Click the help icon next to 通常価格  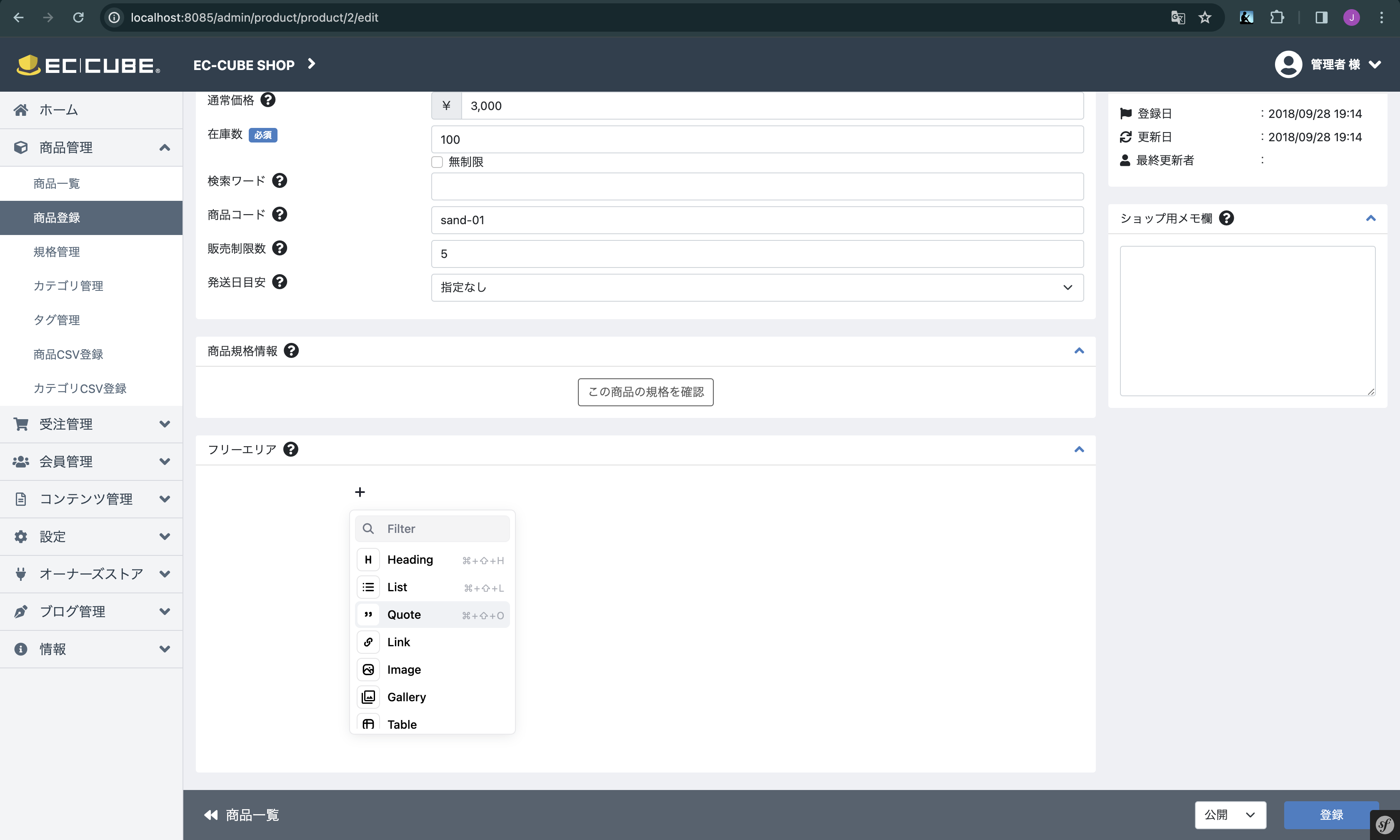click(x=267, y=100)
